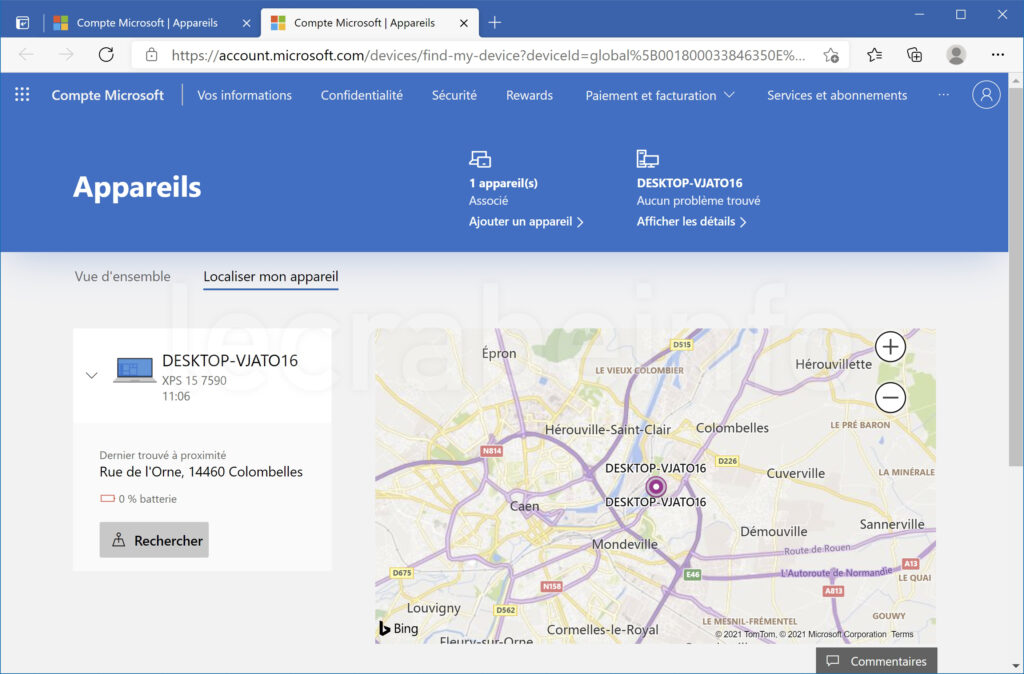Refresh the current page

click(106, 55)
